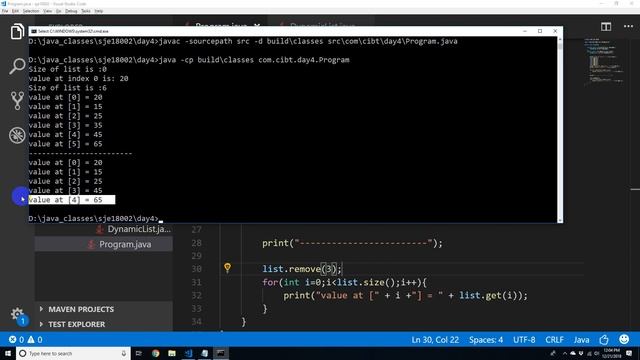
Task: Open the Debug view (crossed bug icon)
Action: click(x=17, y=136)
